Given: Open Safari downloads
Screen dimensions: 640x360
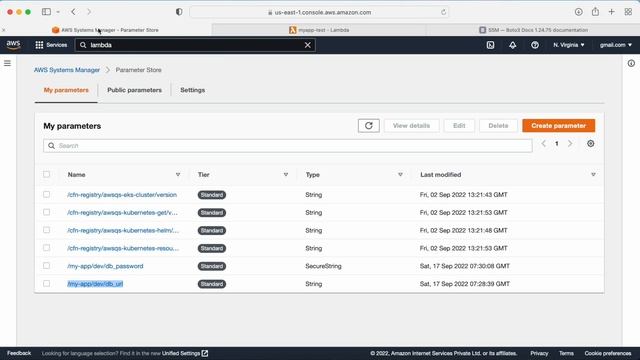Looking at the screenshot, I should 579,12.
